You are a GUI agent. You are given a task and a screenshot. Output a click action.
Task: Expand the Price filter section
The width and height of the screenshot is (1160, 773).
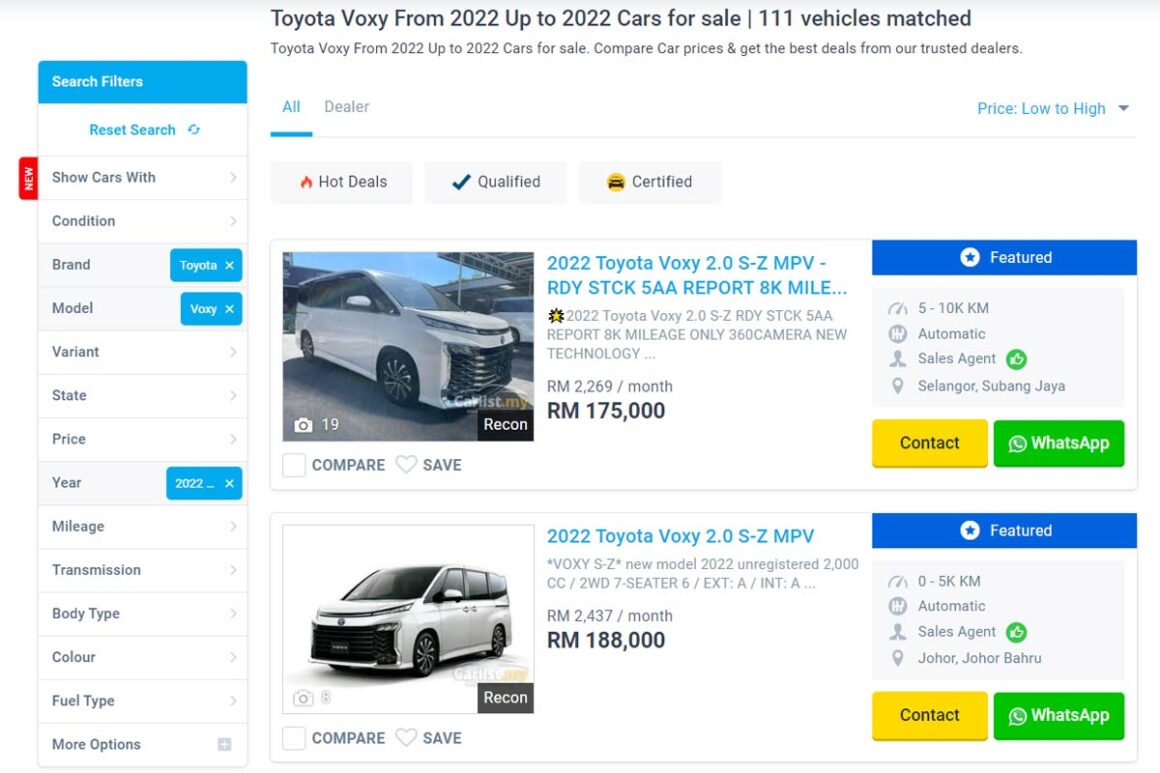pos(142,439)
